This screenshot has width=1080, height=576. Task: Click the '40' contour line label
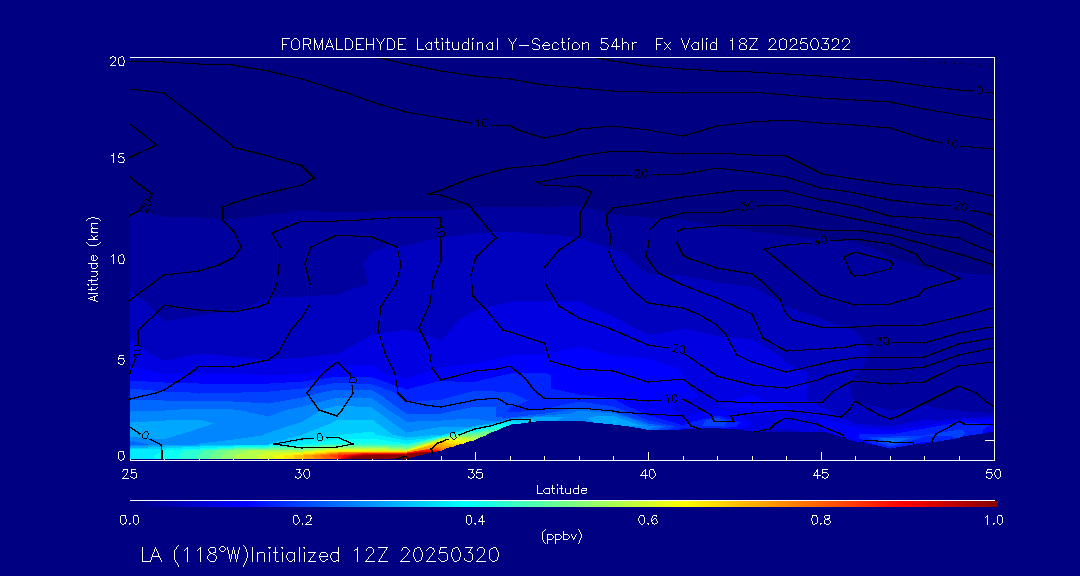(820, 240)
